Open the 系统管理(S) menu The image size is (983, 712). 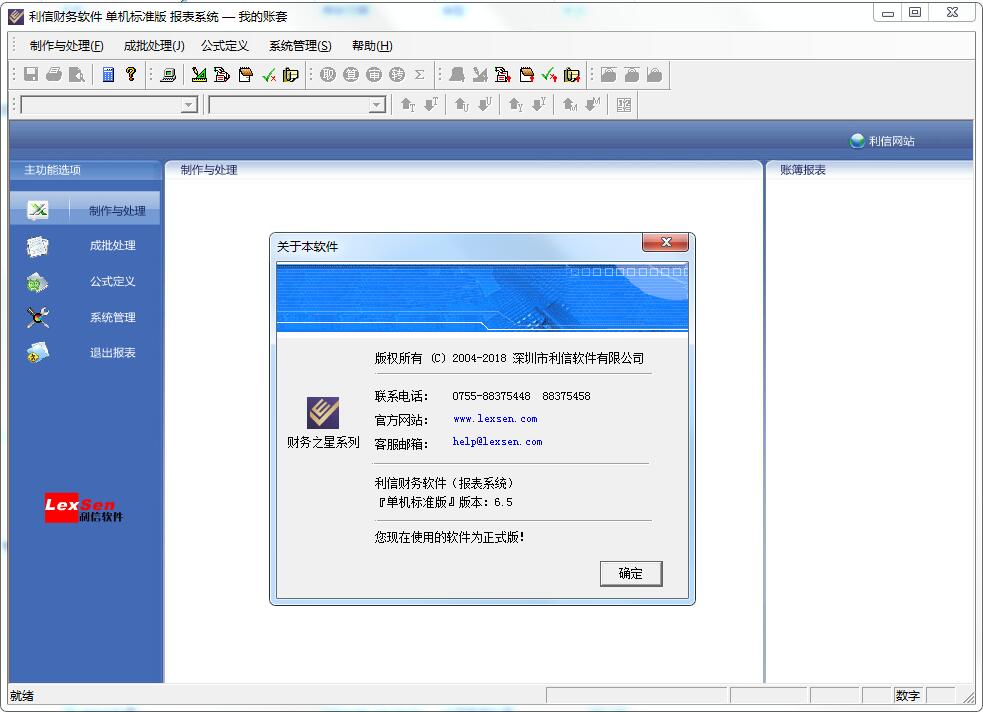(x=300, y=46)
